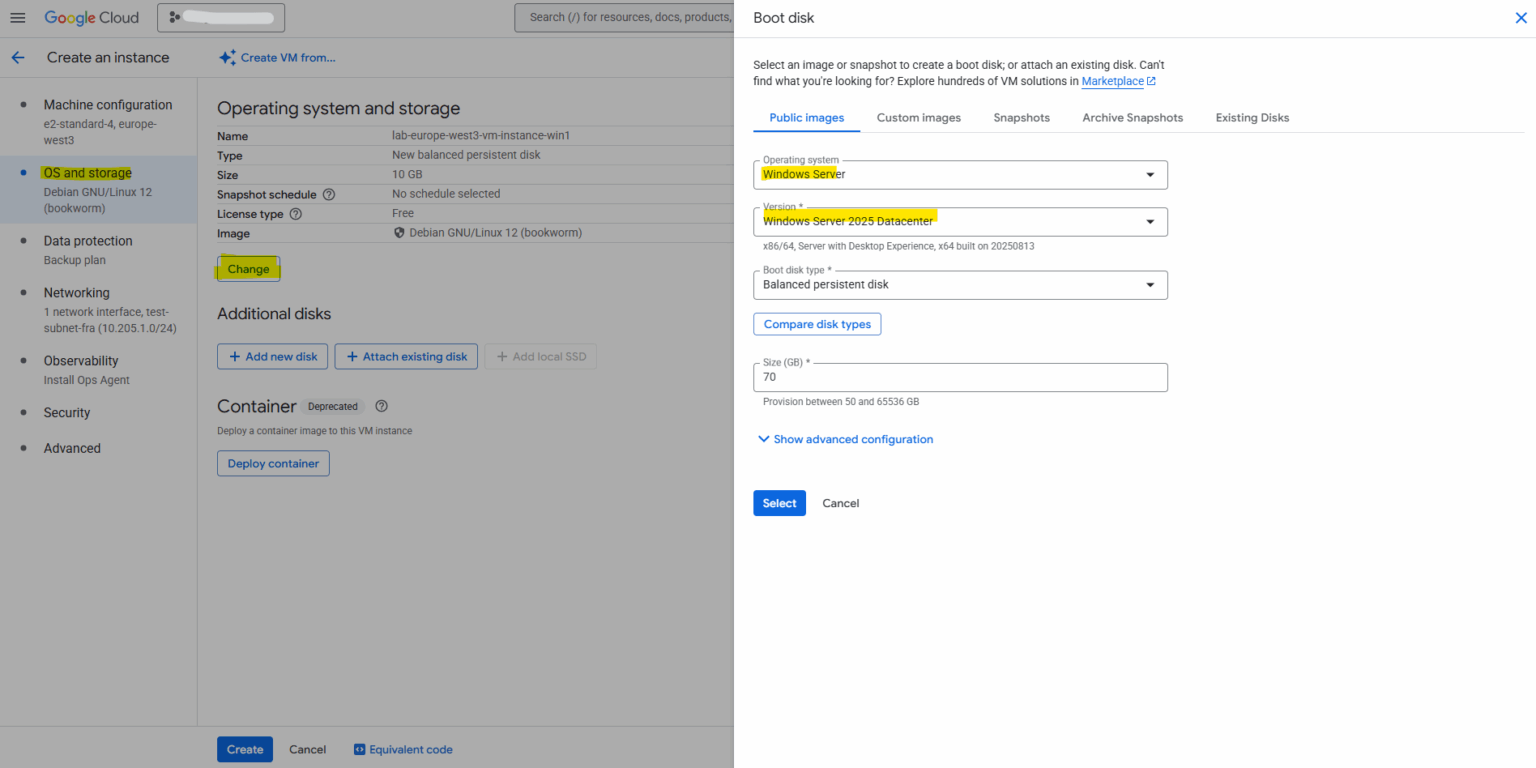Click the Equivalent code icon
Screen dimensions: 1536x768
[x=360, y=749]
